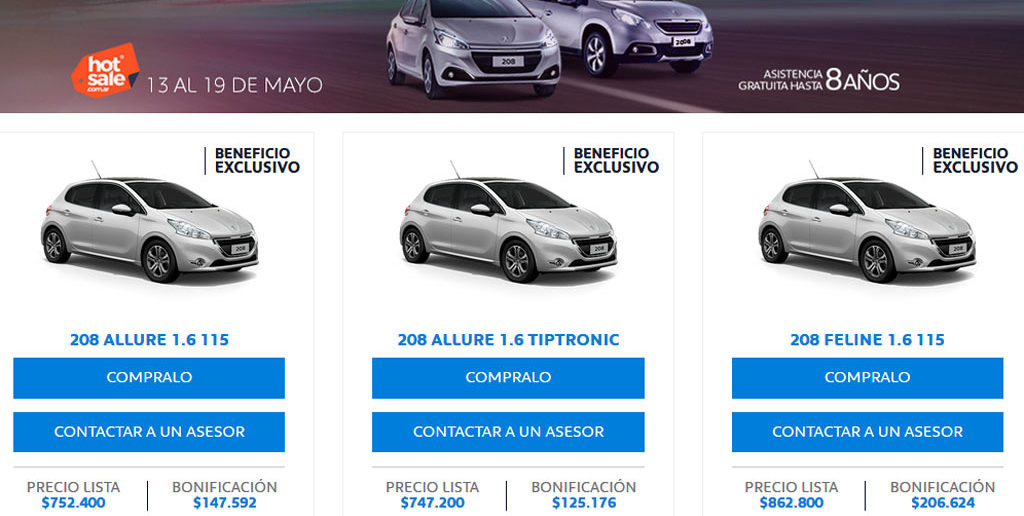Image resolution: width=1024 pixels, height=516 pixels.
Task: Click the Asistencia gratuita hasta 8 años text
Action: pyautogui.click(x=819, y=80)
